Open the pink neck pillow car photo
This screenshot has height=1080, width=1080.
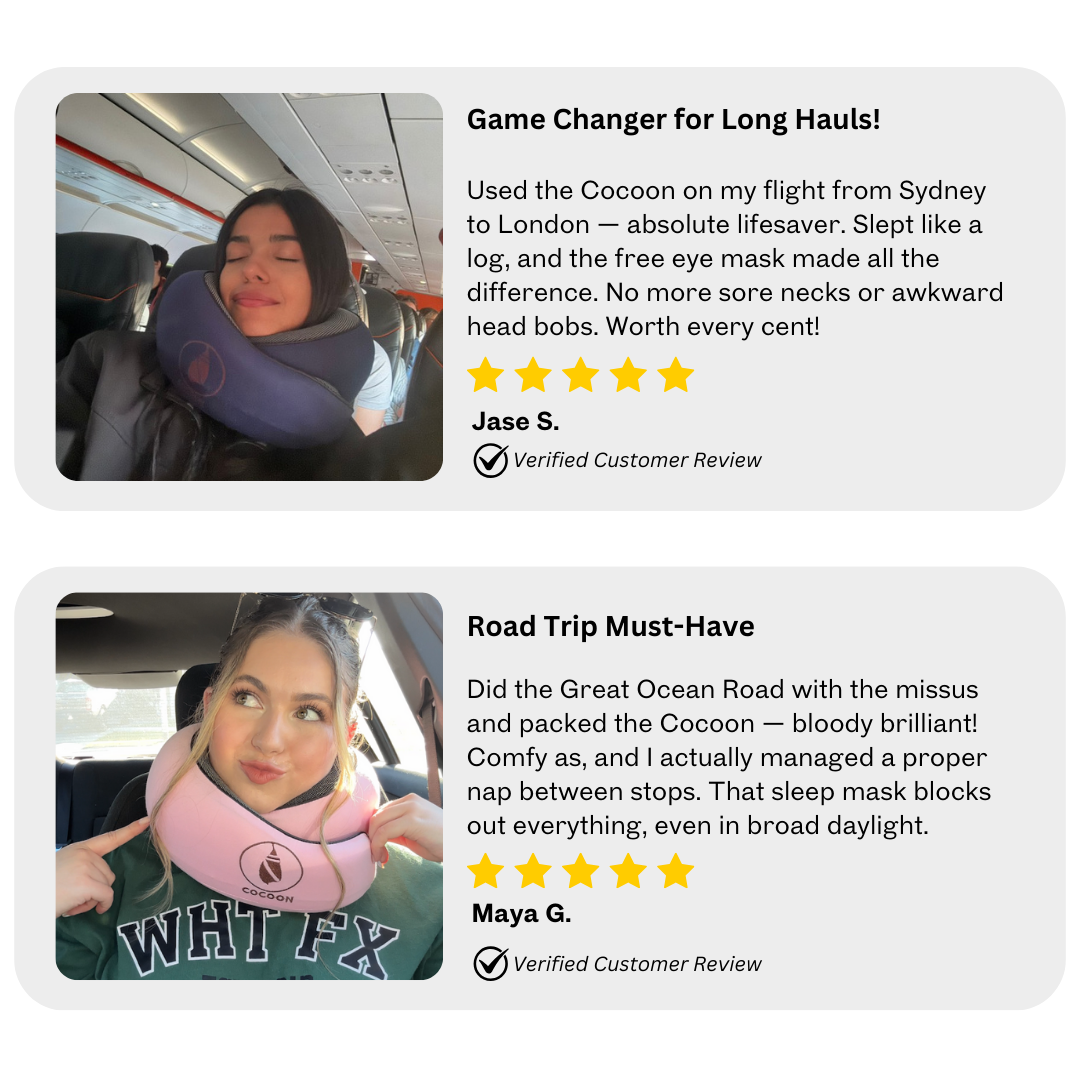pos(249,786)
